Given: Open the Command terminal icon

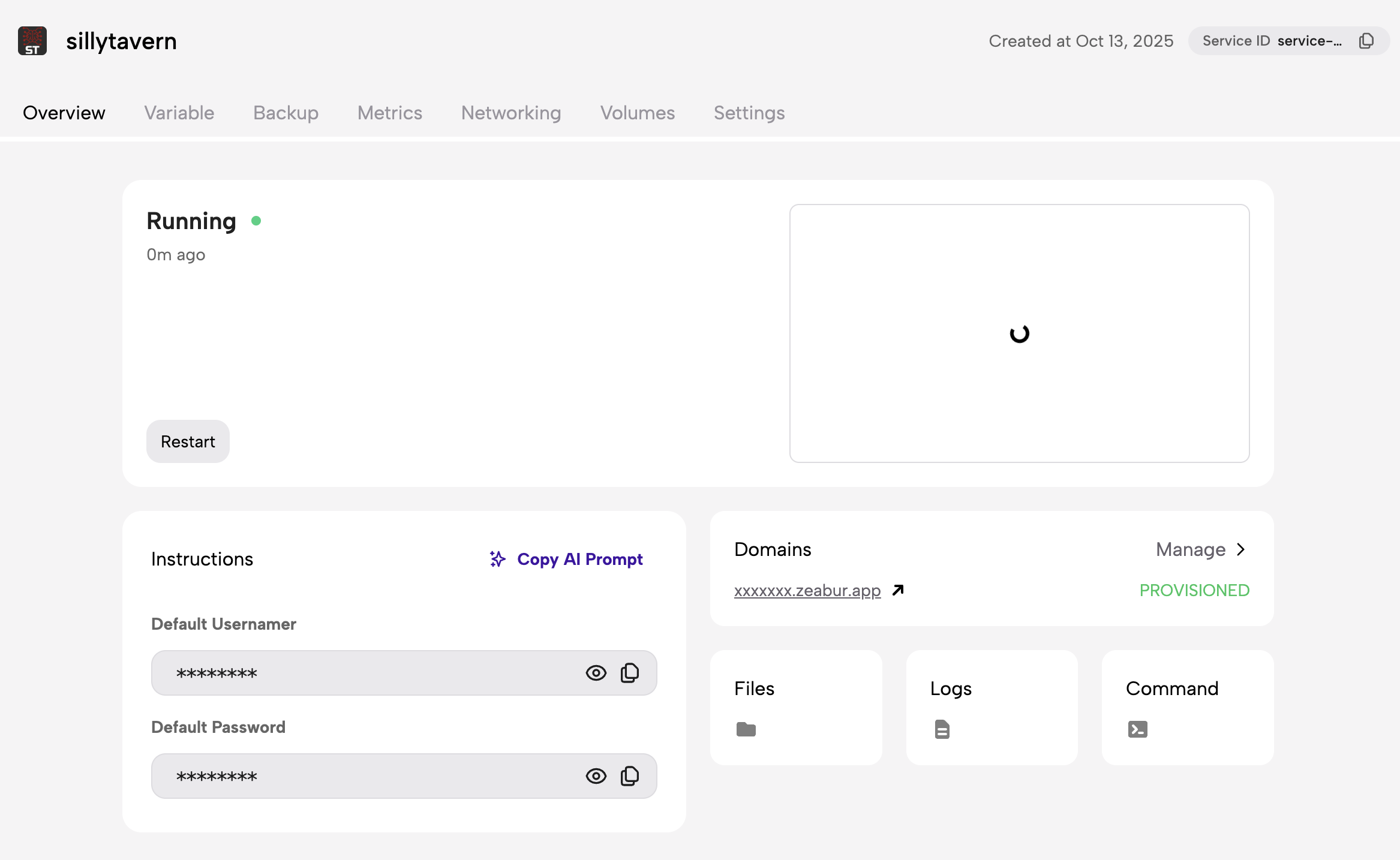Looking at the screenshot, I should point(1137,729).
